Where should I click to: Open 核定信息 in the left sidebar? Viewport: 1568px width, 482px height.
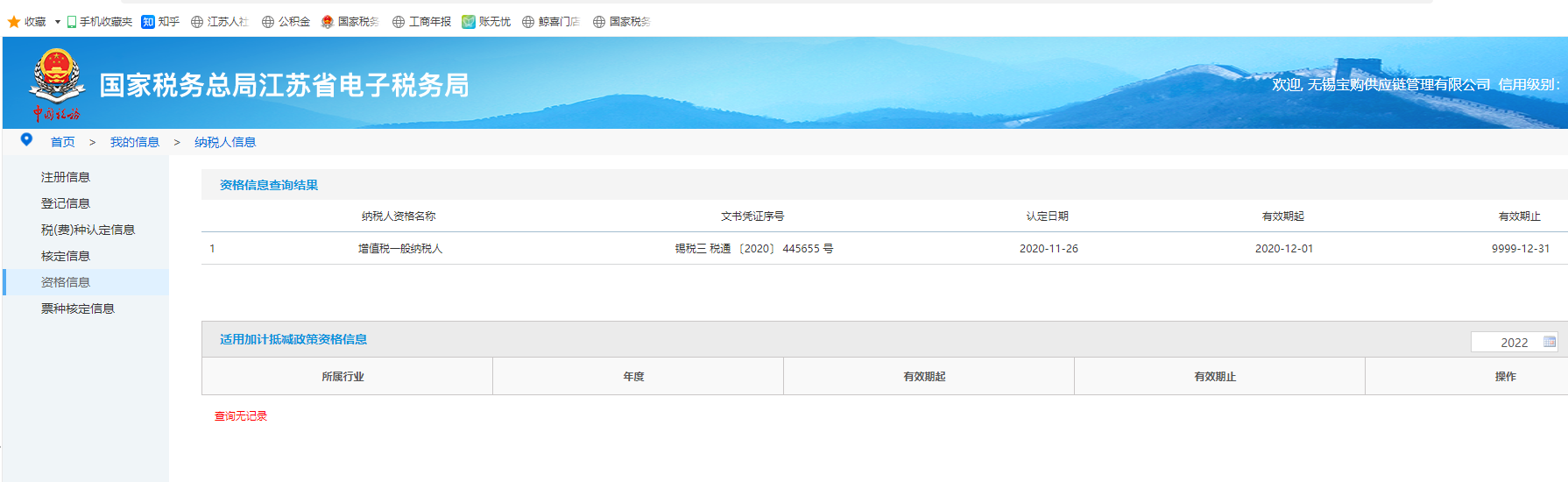pos(66,256)
